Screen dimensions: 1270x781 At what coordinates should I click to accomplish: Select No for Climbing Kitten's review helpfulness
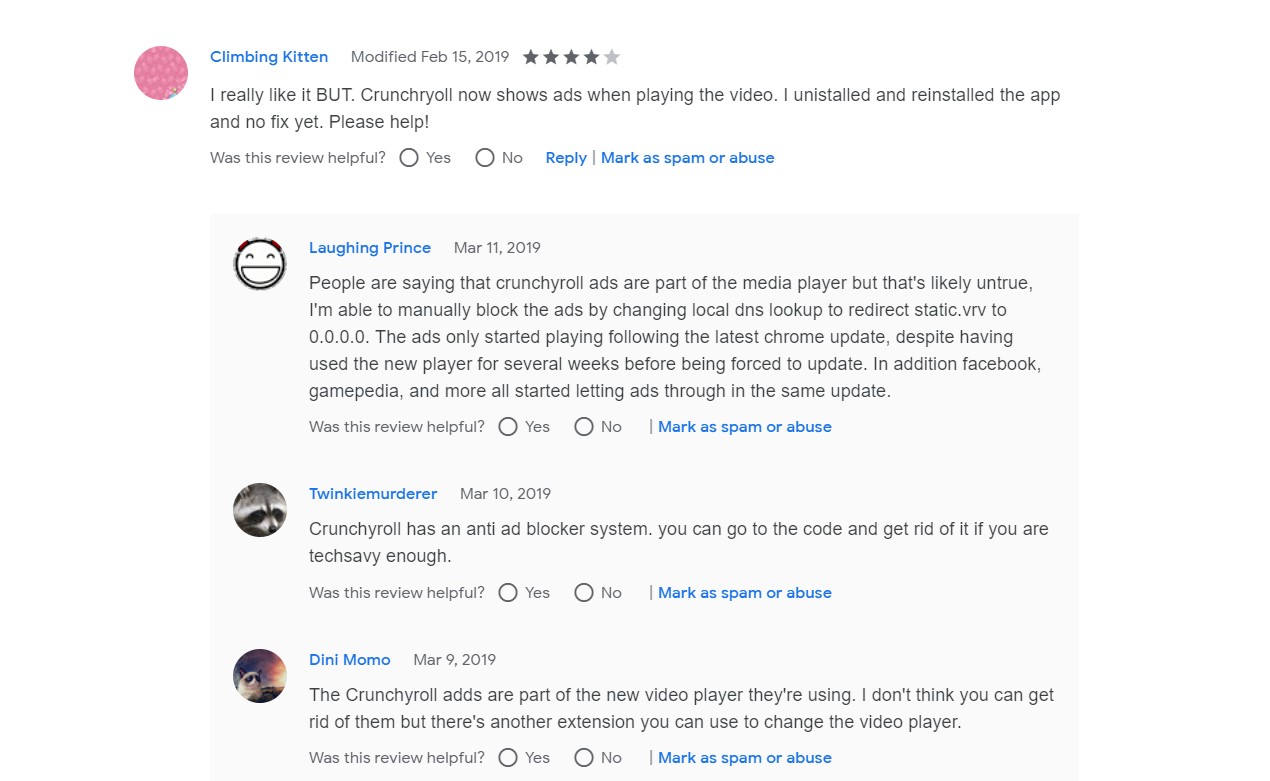[x=485, y=158]
